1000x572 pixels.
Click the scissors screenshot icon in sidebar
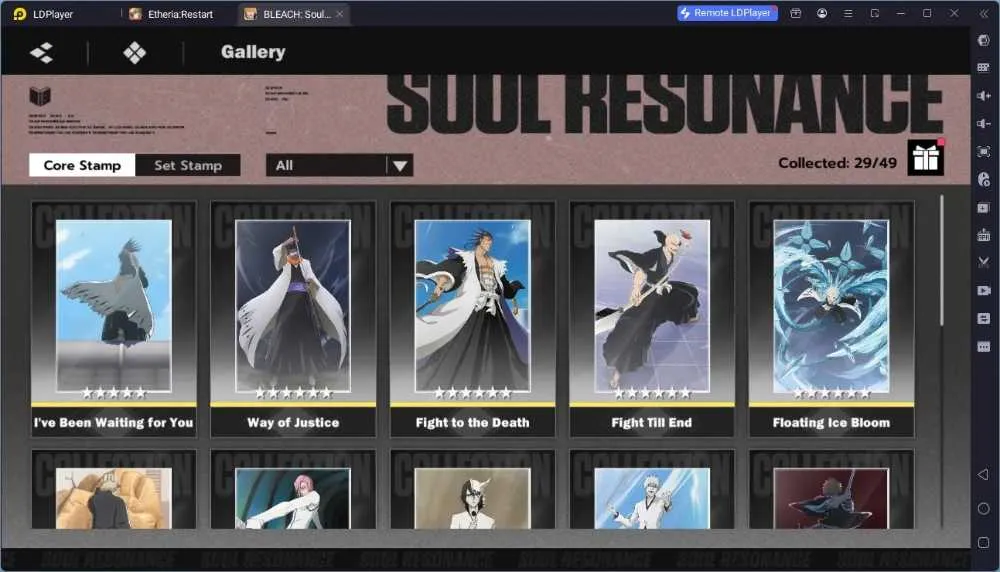pyautogui.click(x=983, y=262)
